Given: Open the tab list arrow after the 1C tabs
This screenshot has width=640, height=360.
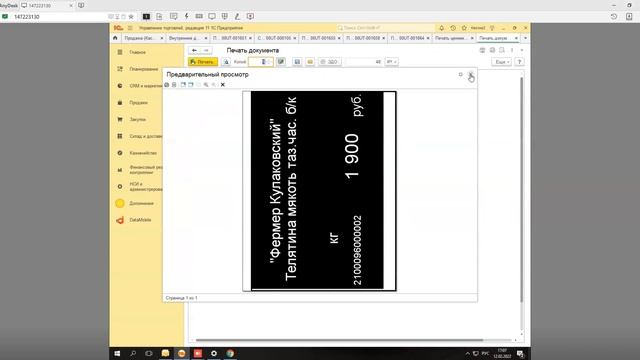Looking at the screenshot, I should tap(525, 38).
